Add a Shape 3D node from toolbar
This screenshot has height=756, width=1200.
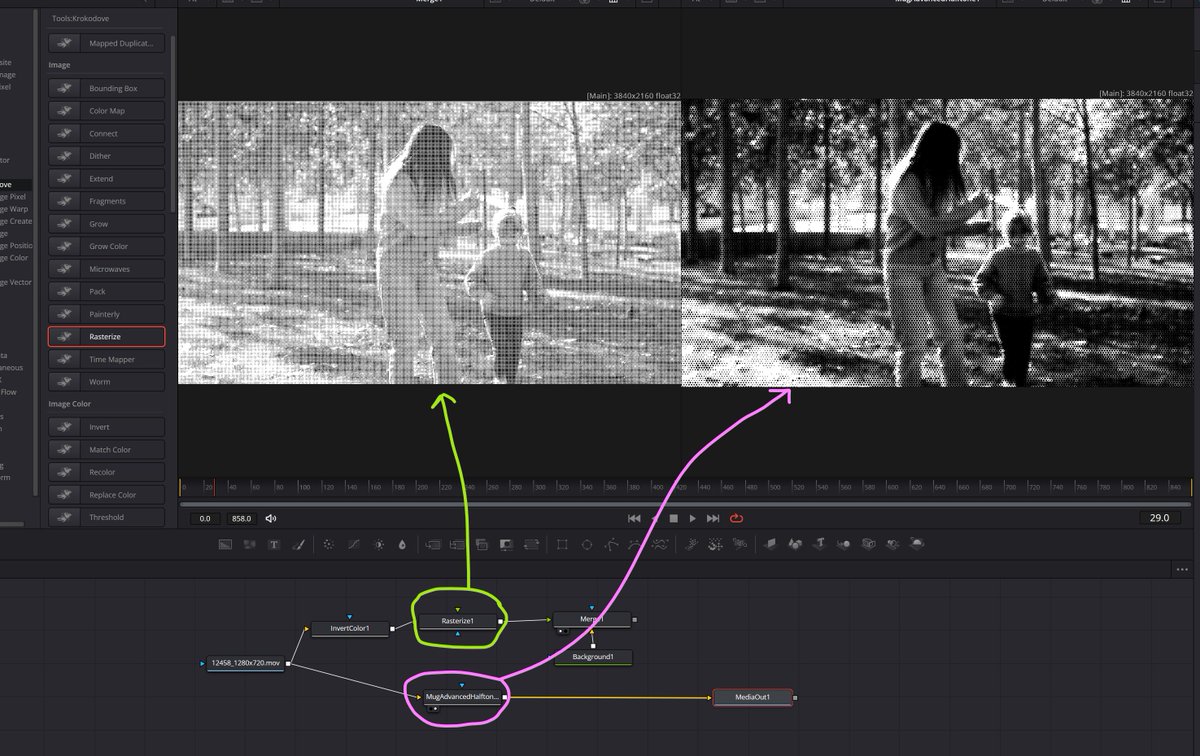click(795, 544)
